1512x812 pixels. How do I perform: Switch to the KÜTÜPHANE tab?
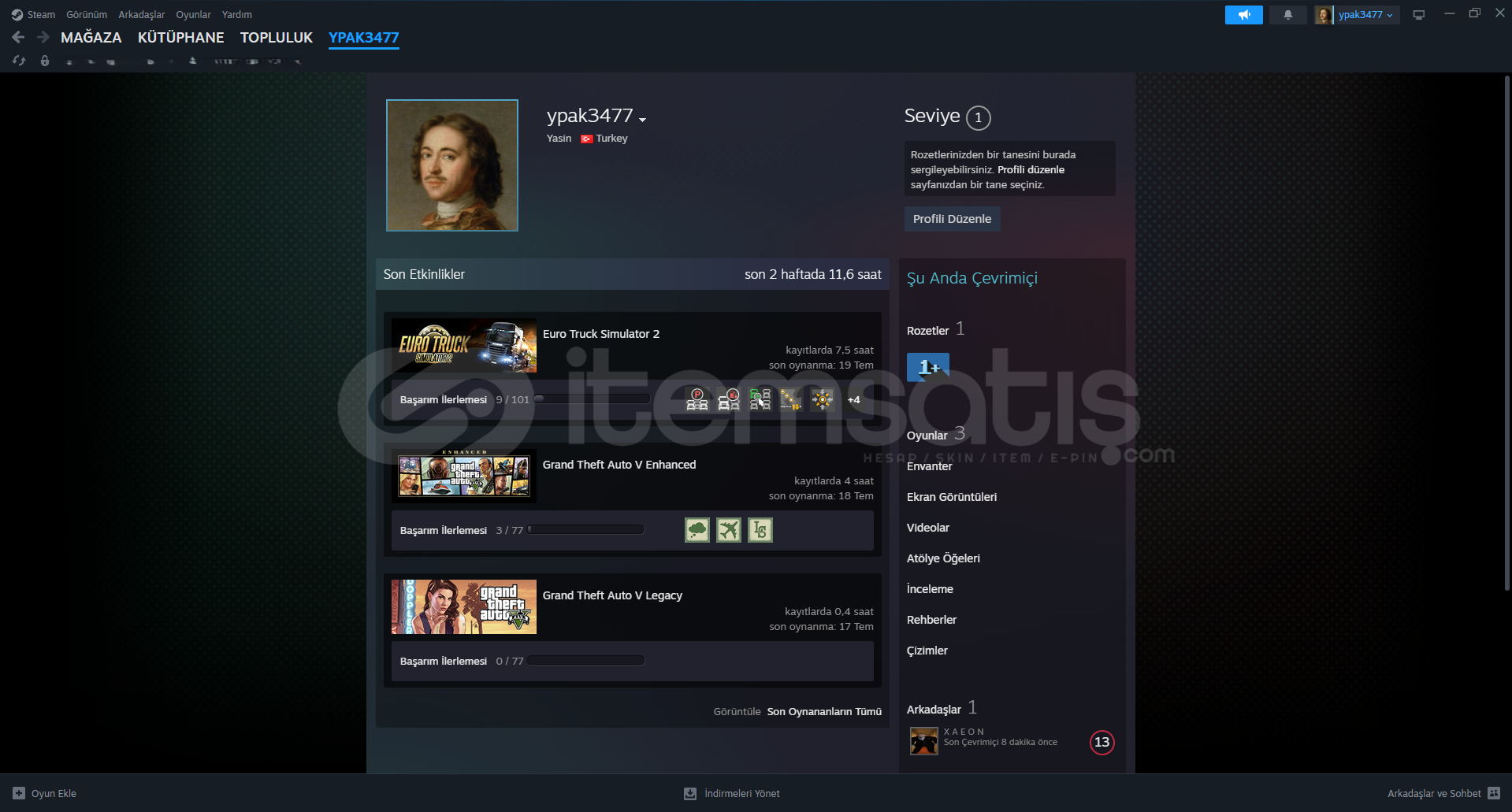[180, 37]
